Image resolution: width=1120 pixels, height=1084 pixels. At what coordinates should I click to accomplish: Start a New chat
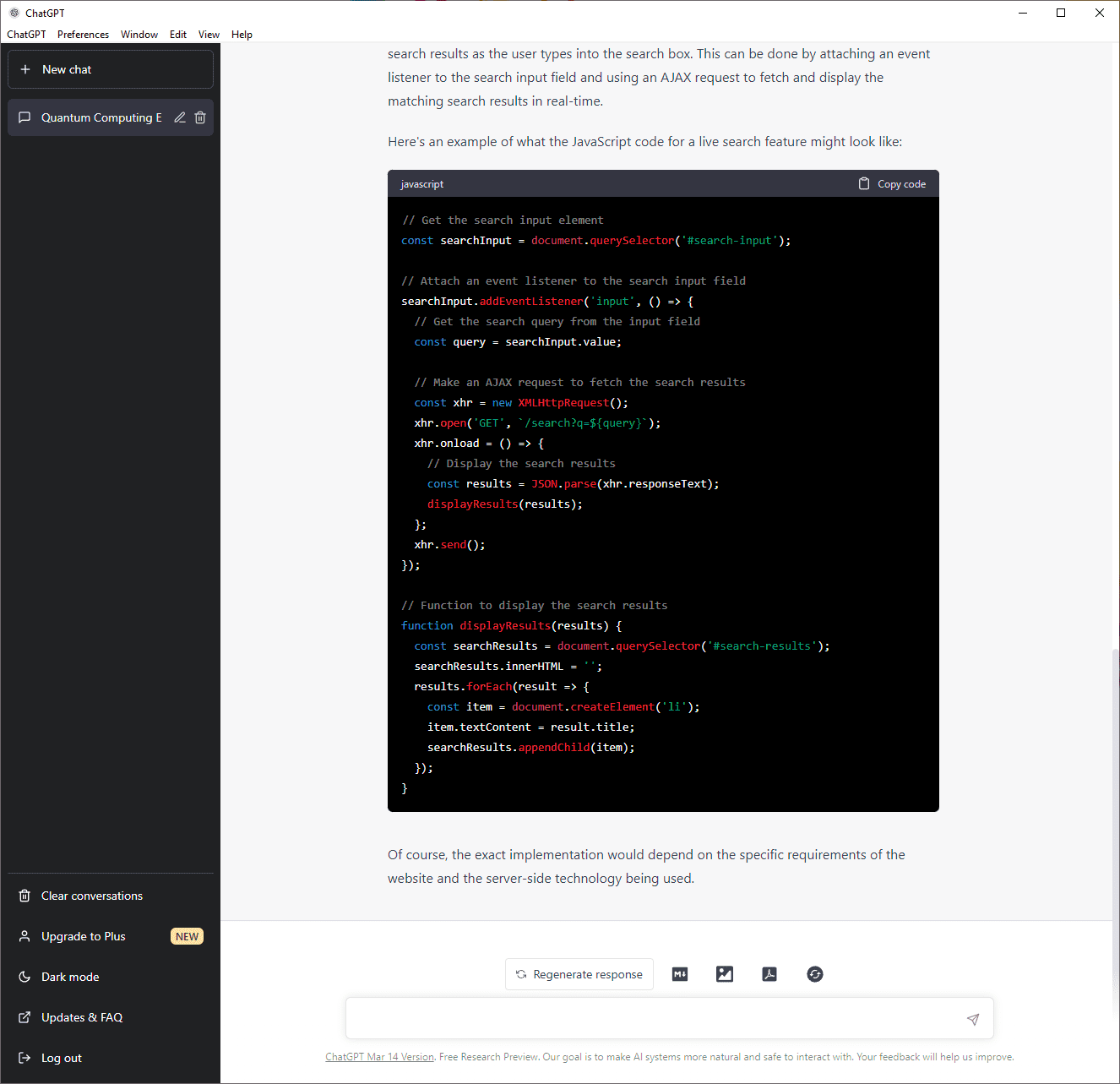click(111, 69)
